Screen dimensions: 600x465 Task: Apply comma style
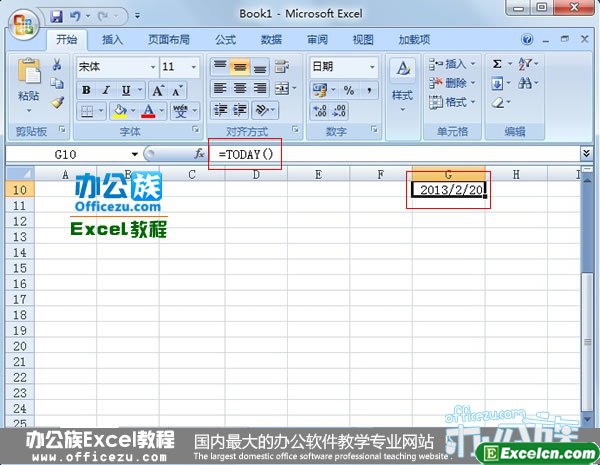[369, 90]
